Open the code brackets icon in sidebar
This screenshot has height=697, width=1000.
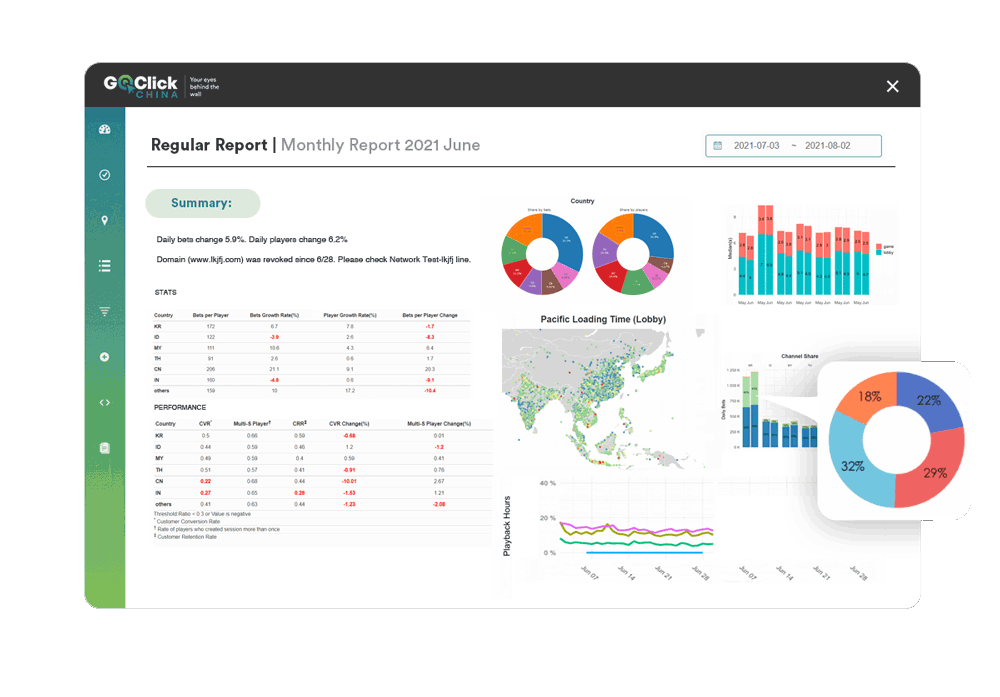(104, 402)
